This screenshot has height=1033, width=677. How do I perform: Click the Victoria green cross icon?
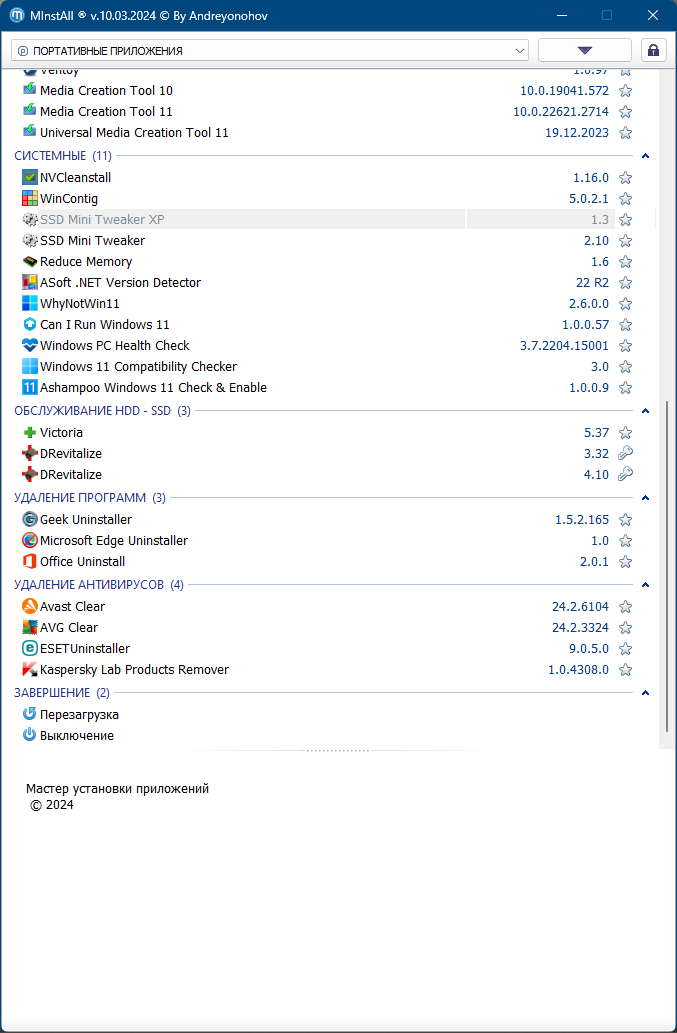30,433
